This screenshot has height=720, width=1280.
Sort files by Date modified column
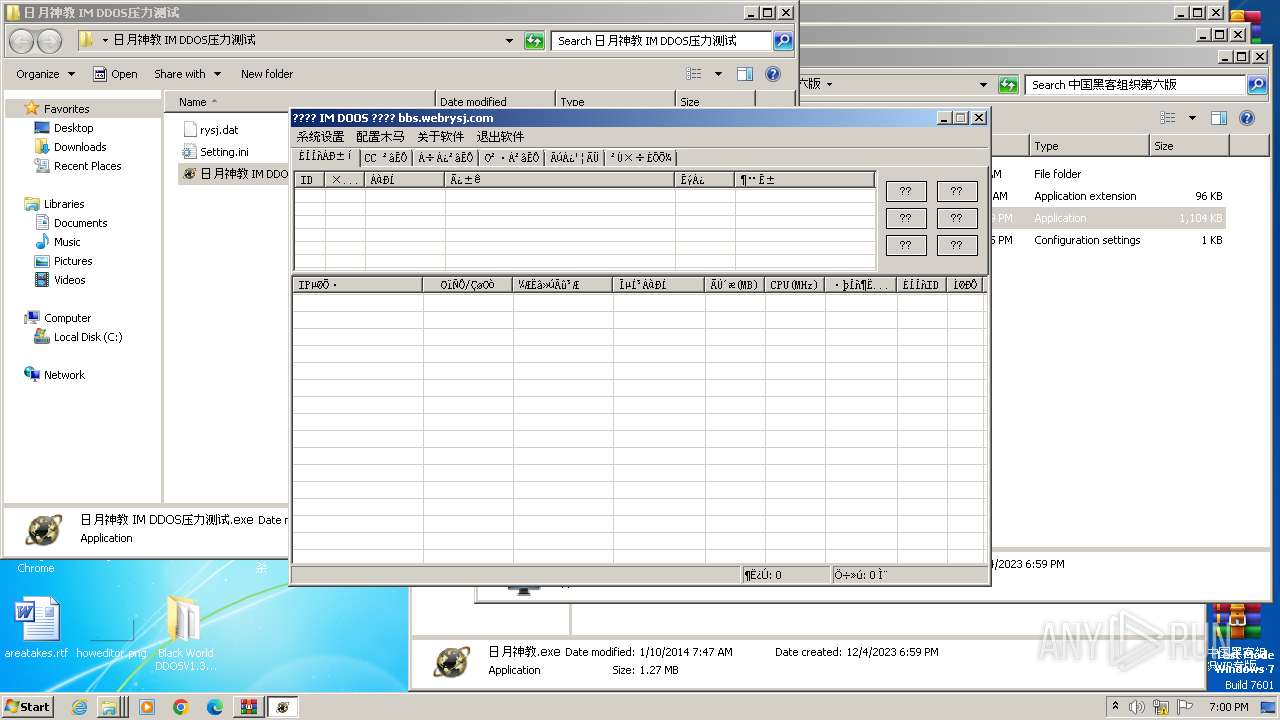[x=495, y=102]
